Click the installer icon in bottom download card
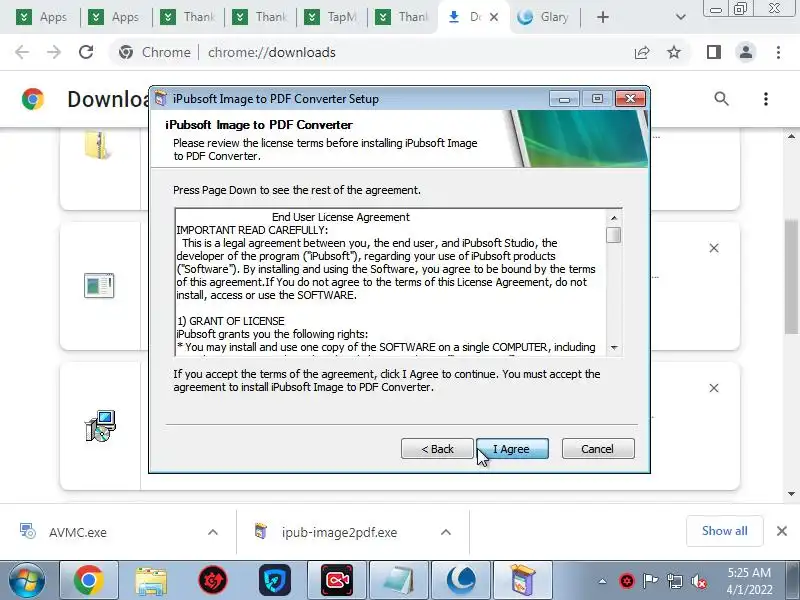 pyautogui.click(x=100, y=426)
